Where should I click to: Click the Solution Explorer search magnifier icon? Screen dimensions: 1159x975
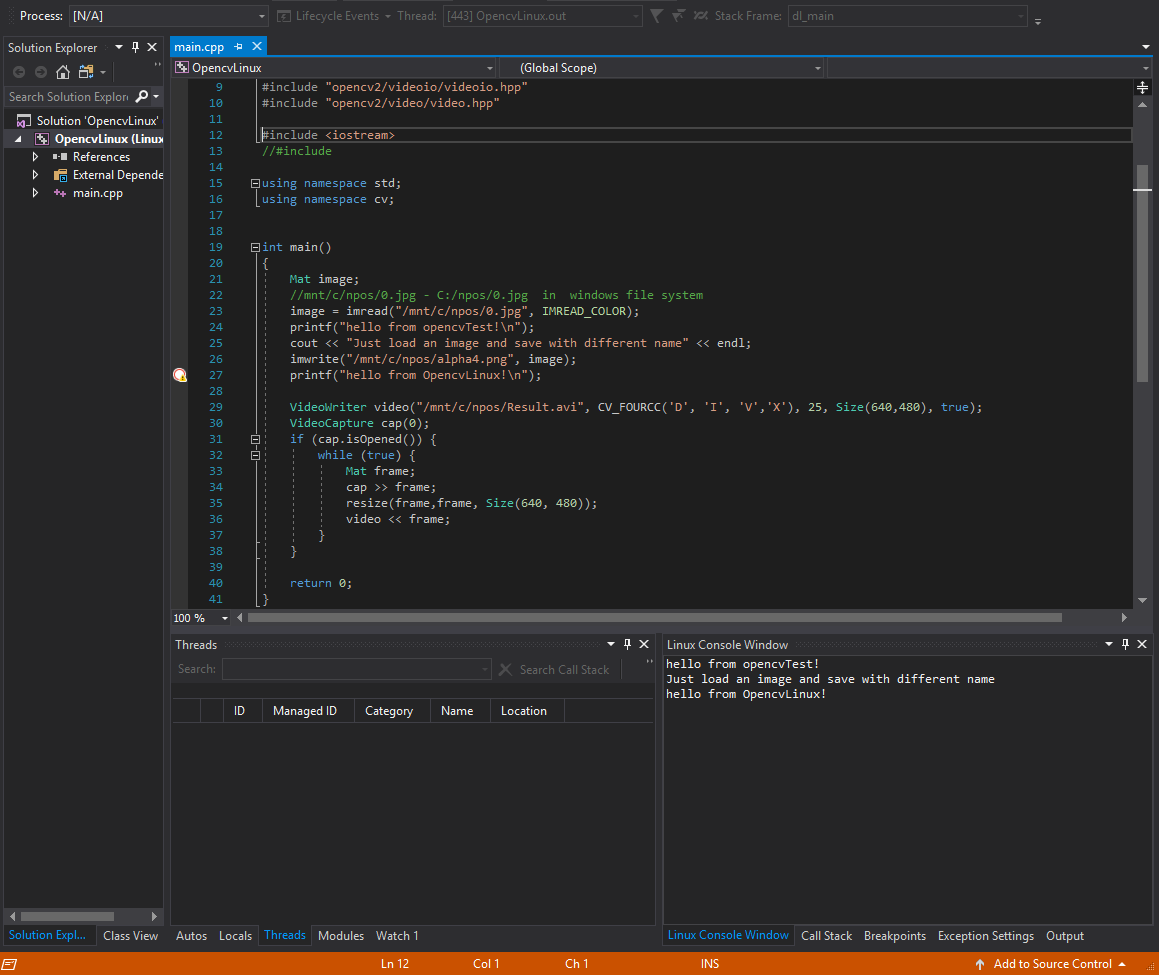pyautogui.click(x=141, y=97)
